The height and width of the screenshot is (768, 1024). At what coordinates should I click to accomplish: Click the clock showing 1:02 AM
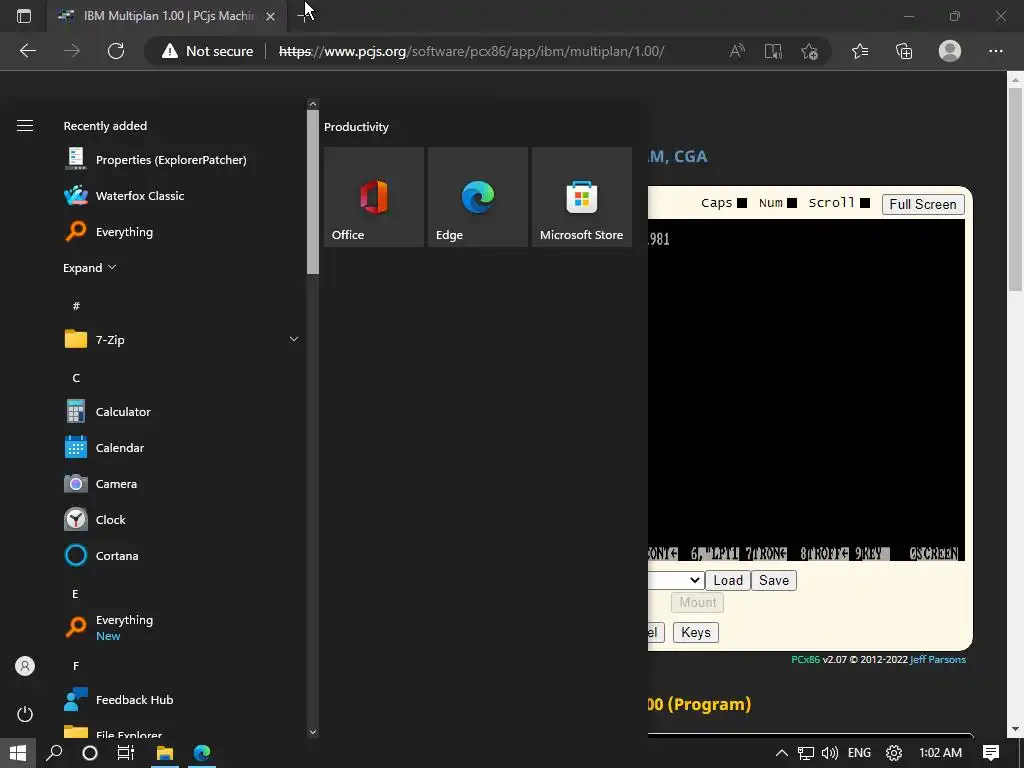pyautogui.click(x=940, y=753)
